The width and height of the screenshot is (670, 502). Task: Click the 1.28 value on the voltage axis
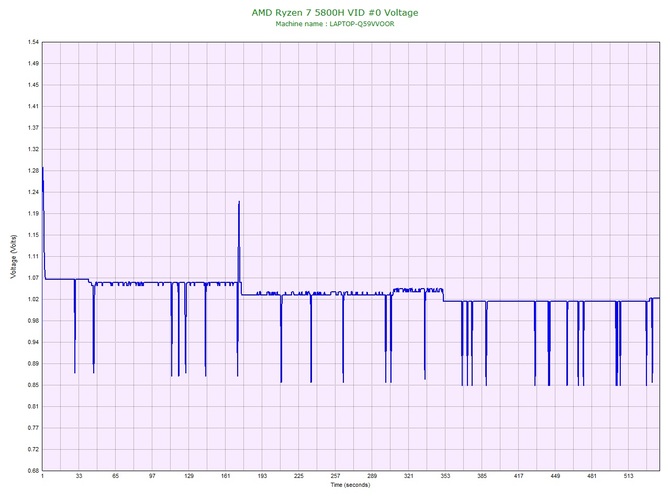[x=33, y=171]
